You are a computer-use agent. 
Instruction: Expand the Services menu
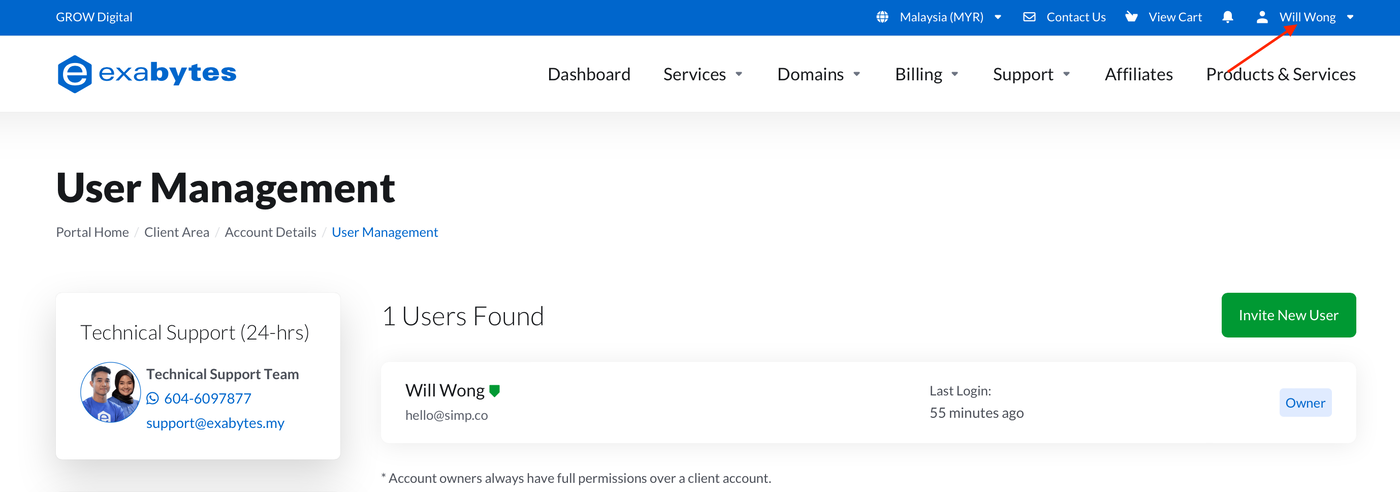[703, 74]
